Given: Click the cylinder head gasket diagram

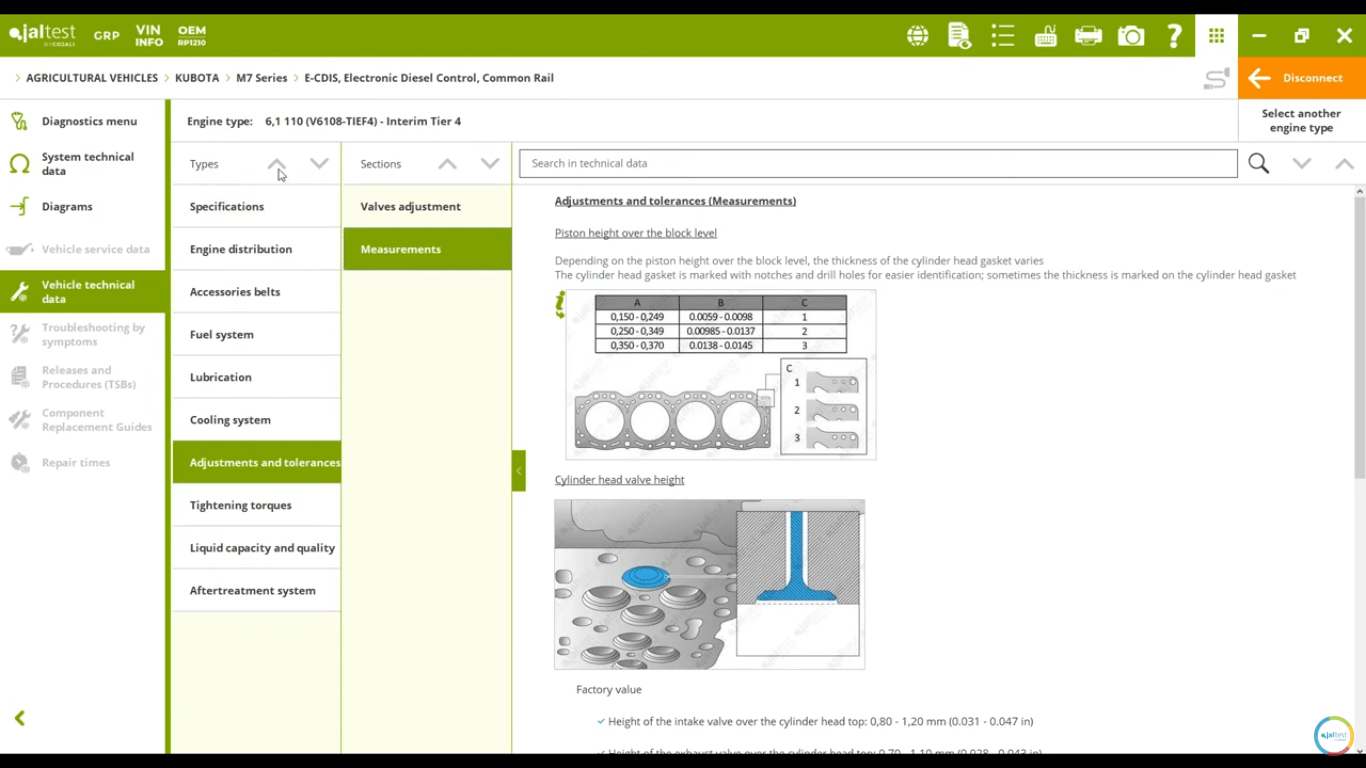Looking at the screenshot, I should click(673, 420).
